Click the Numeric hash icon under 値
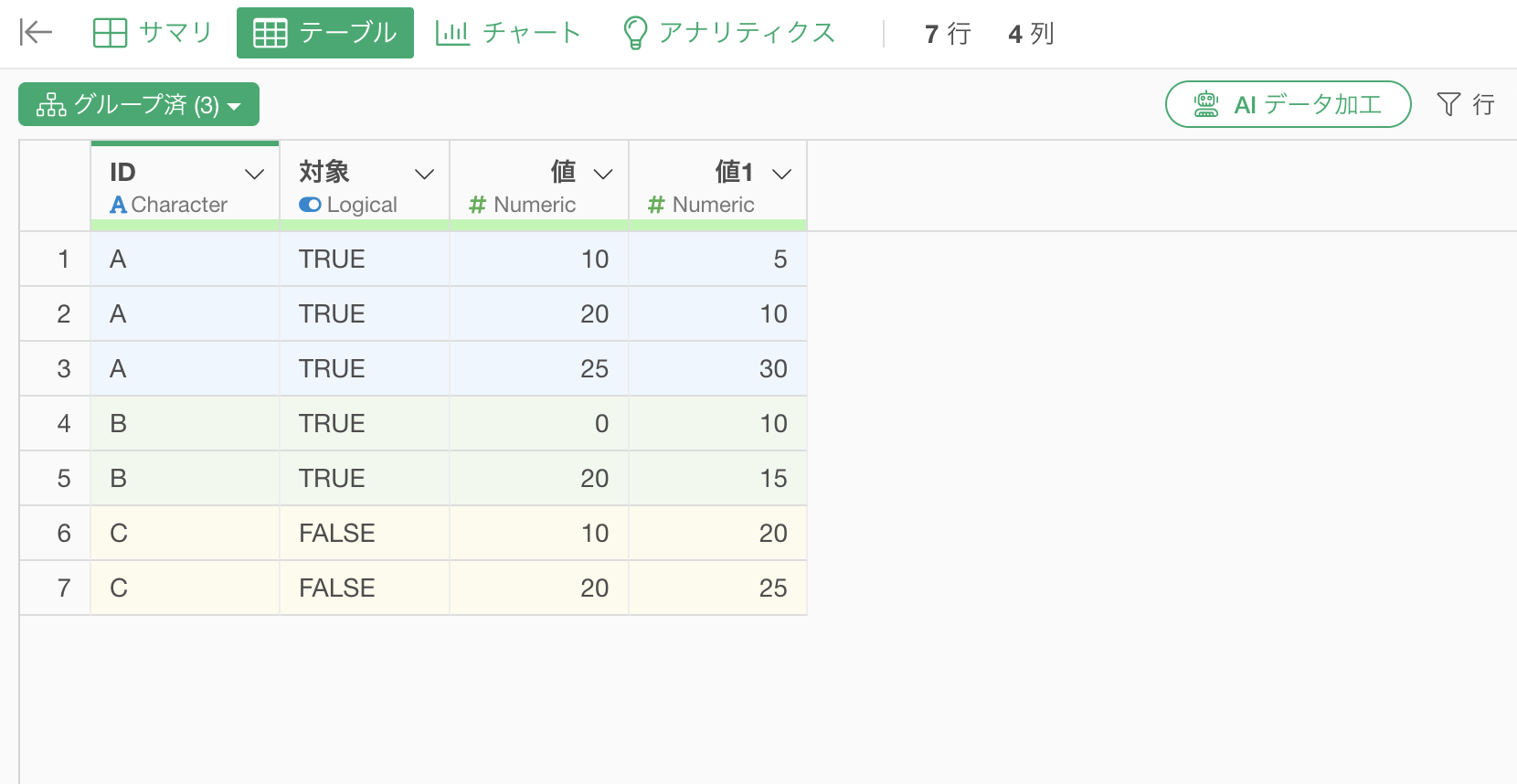This screenshot has width=1517, height=784. coord(477,206)
